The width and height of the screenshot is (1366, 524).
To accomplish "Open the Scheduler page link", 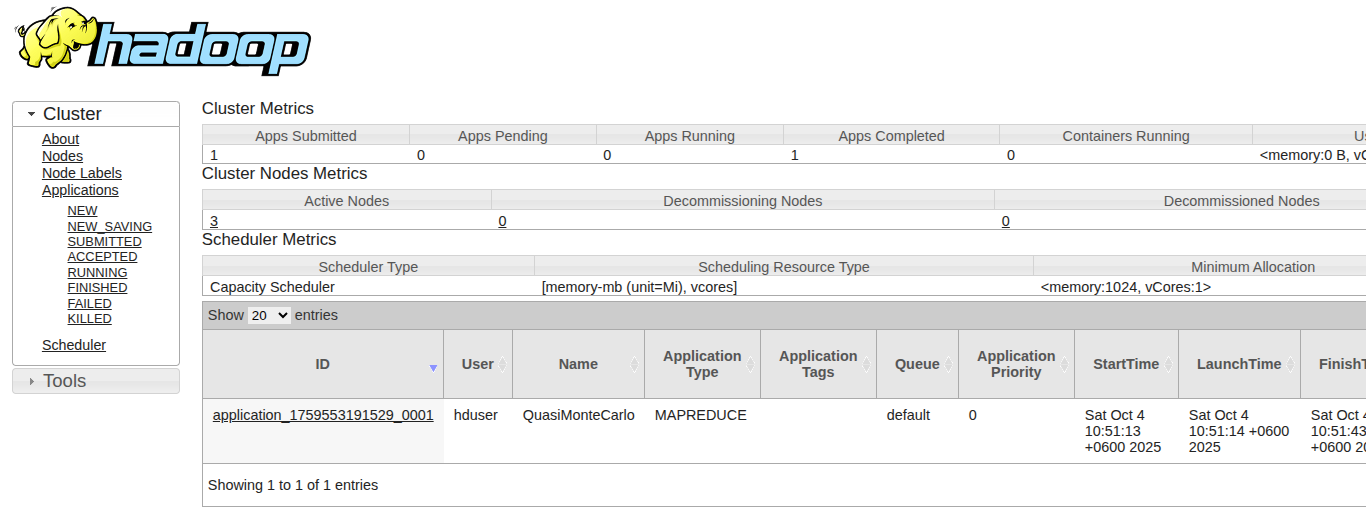I will tap(74, 345).
